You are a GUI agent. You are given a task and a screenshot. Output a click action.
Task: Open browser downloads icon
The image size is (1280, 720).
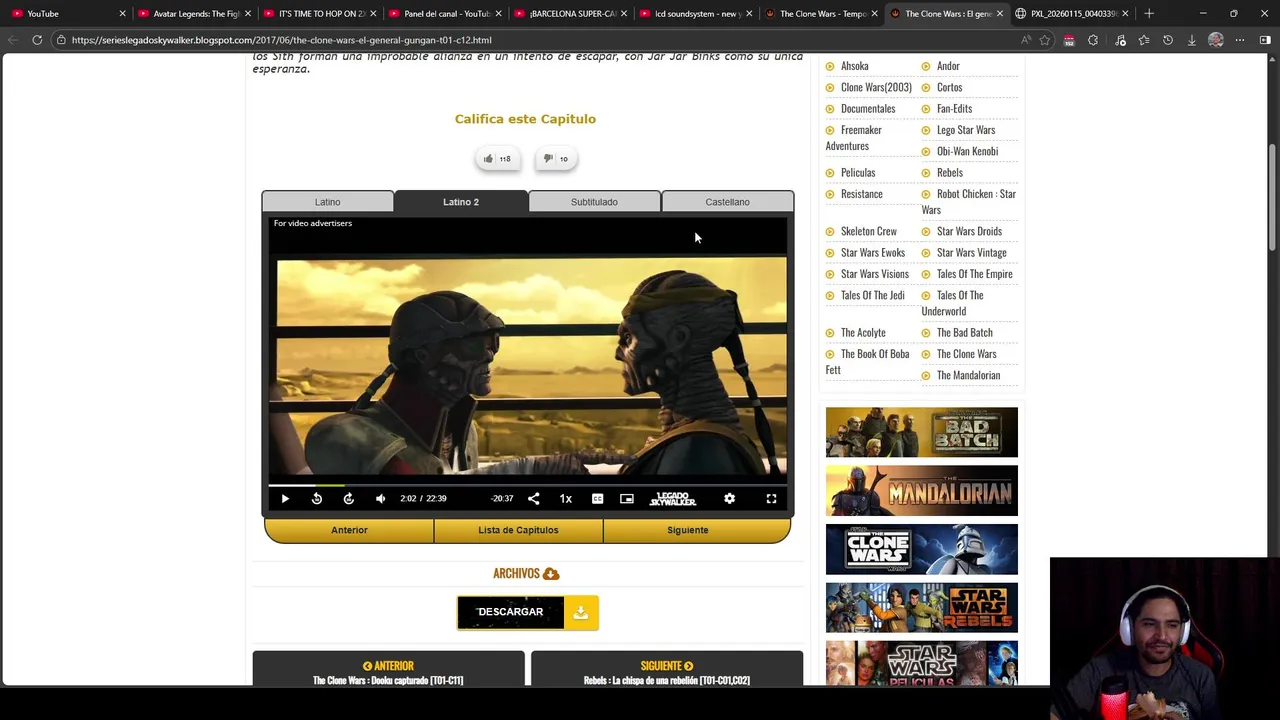(x=1191, y=40)
